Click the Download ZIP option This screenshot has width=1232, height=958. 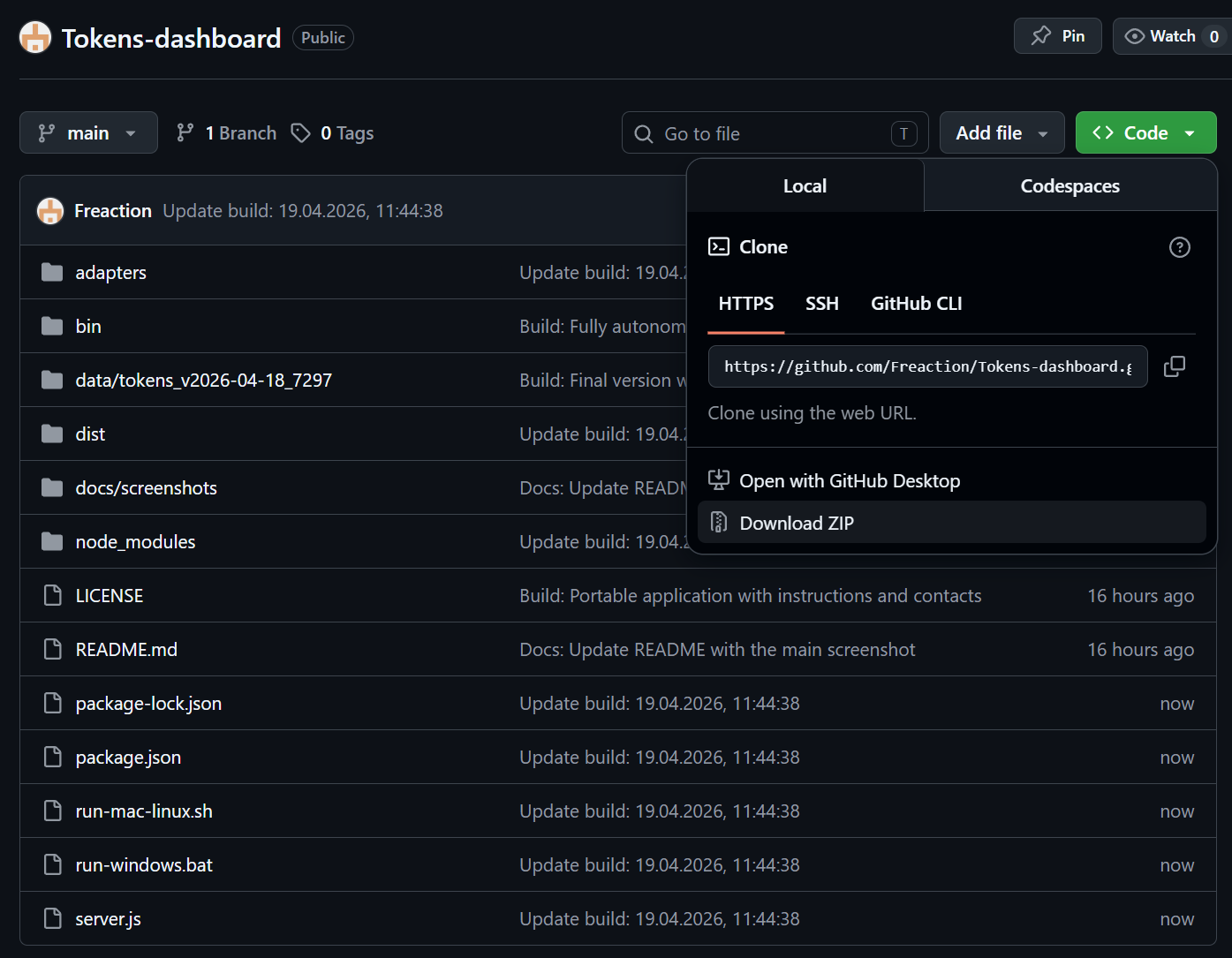coord(795,522)
